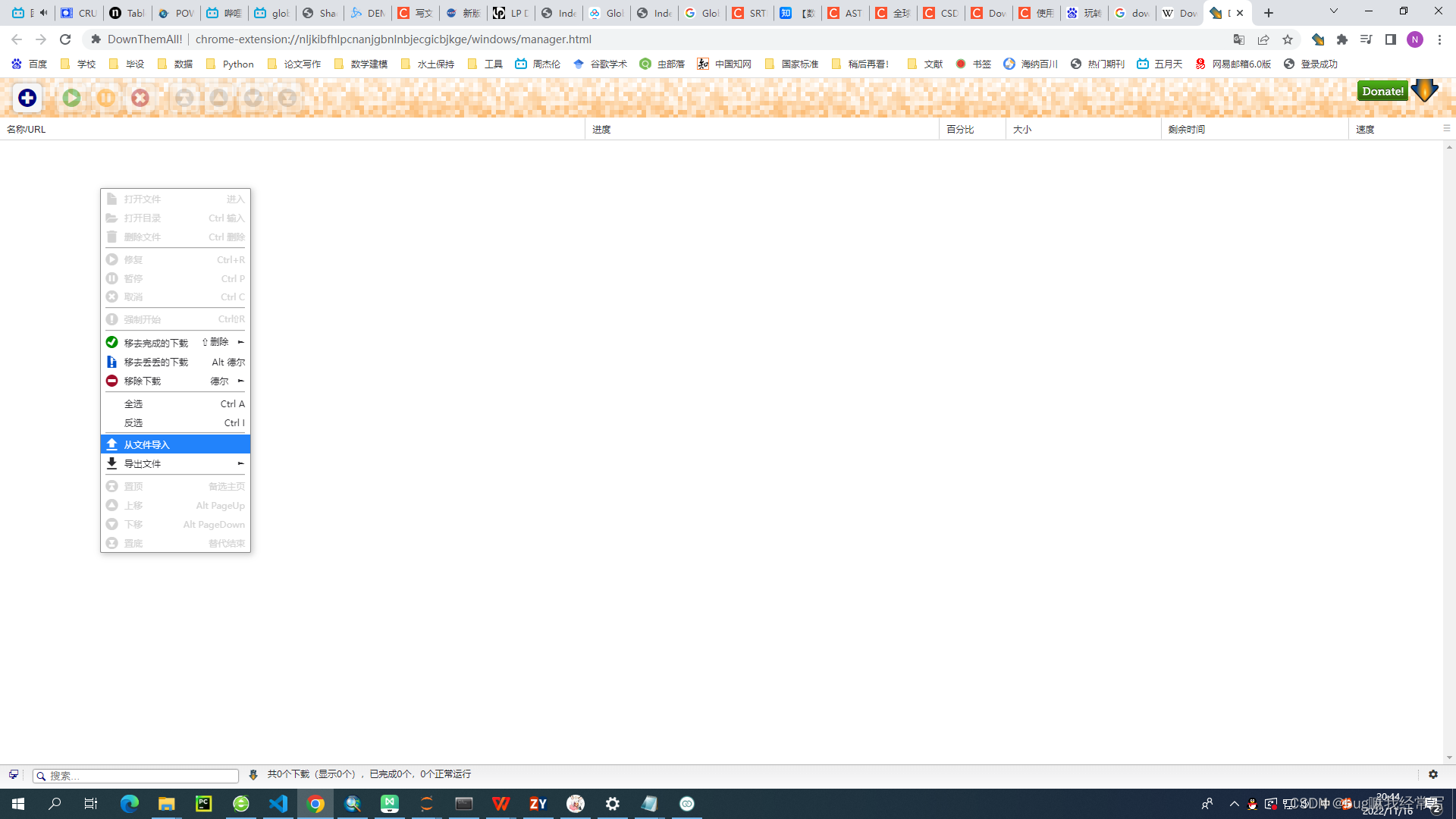Sort by 速度 column header
This screenshot has width=1456, height=819.
click(x=1395, y=129)
